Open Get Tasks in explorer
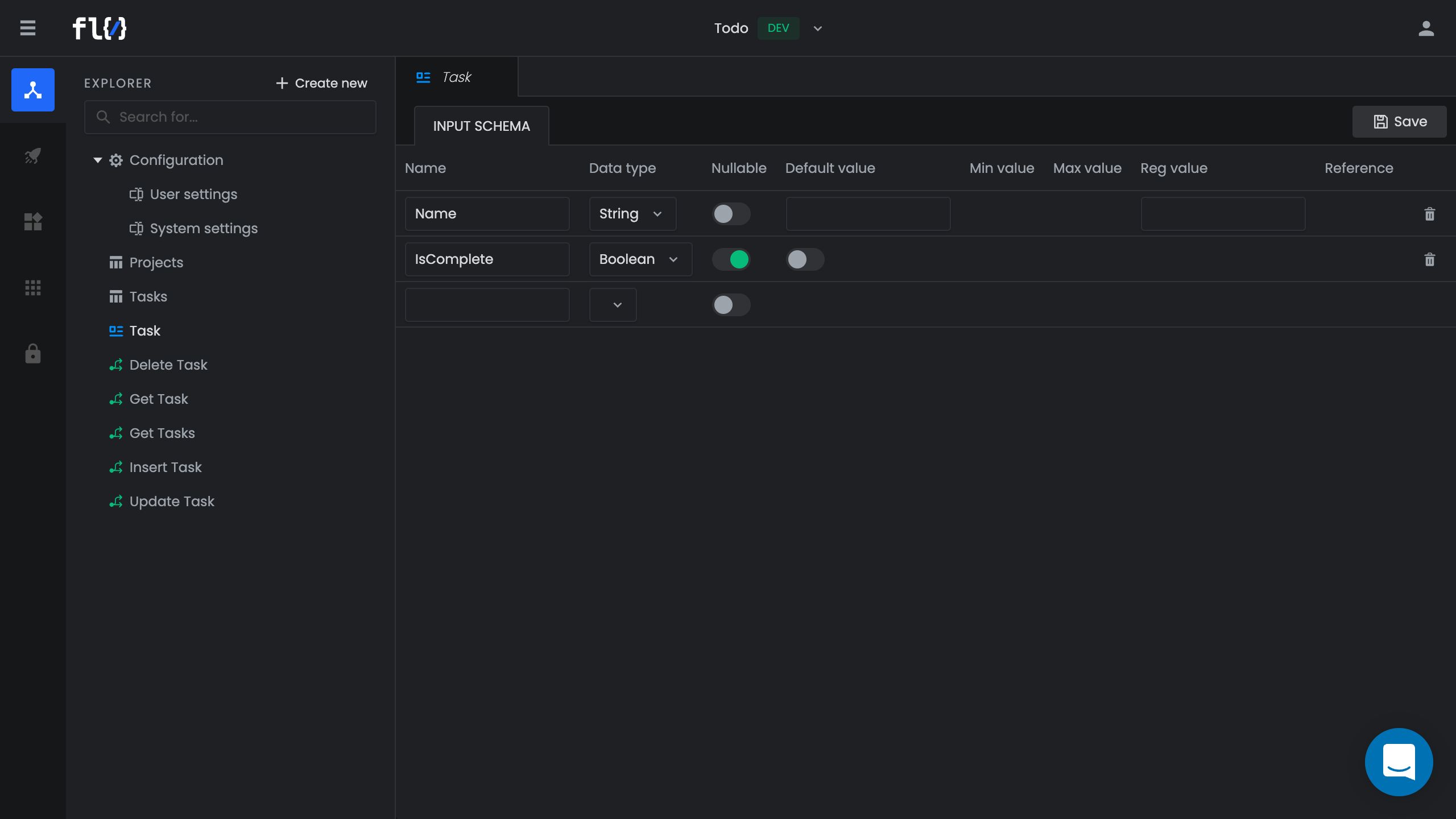 [162, 433]
